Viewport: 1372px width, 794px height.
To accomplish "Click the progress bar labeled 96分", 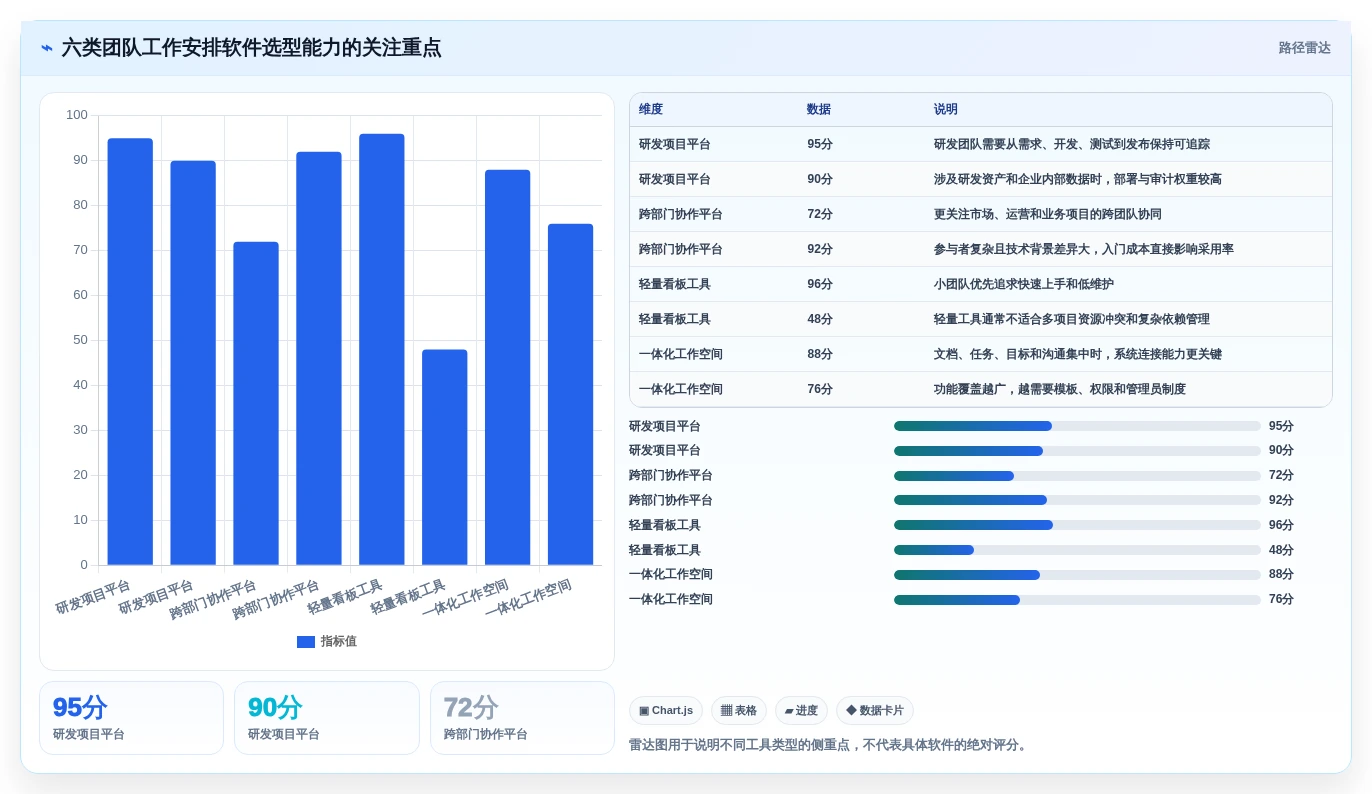I will pos(1077,525).
